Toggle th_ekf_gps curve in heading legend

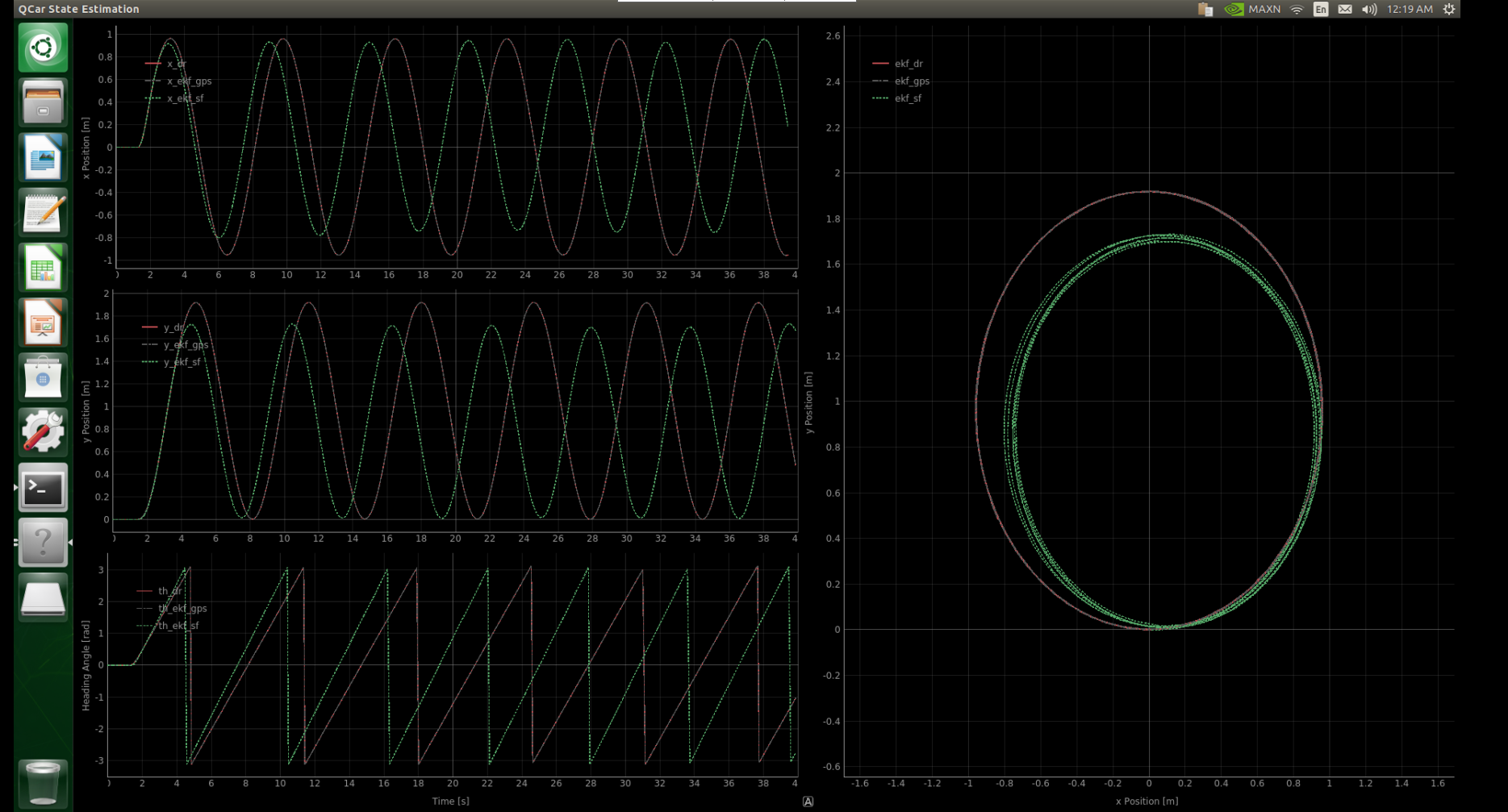coord(172,608)
